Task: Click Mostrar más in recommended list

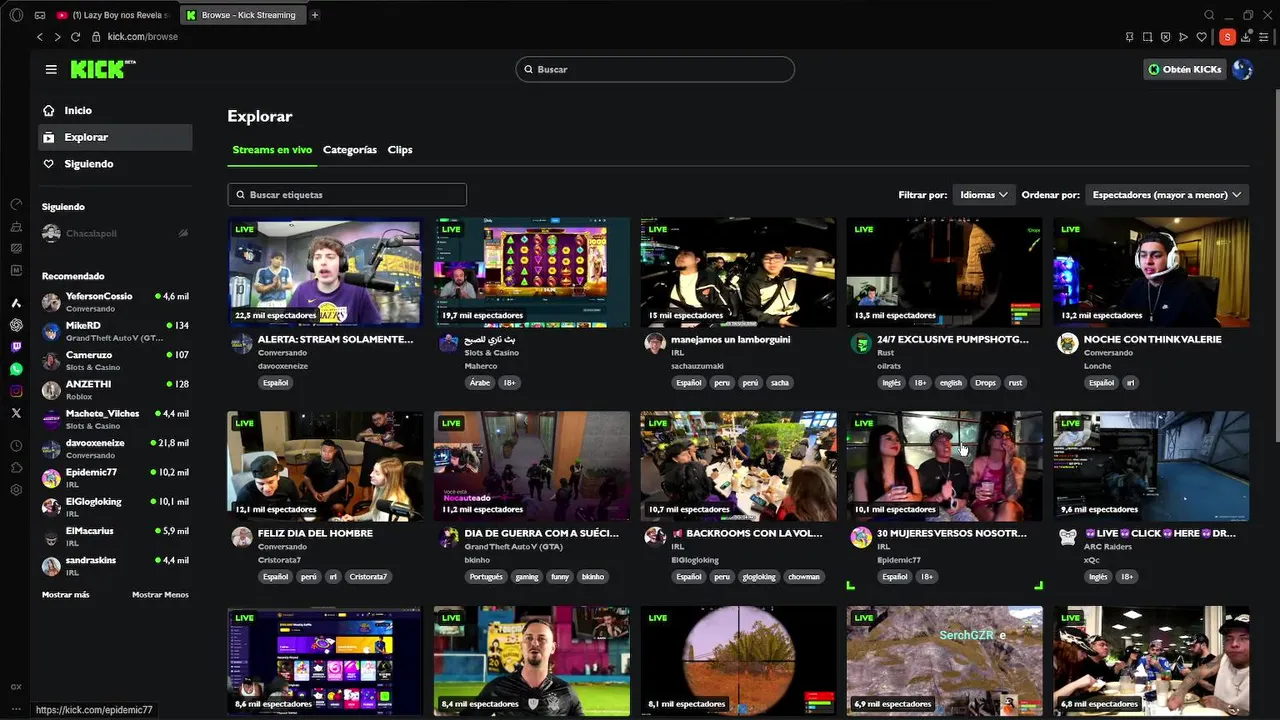Action: 65,595
